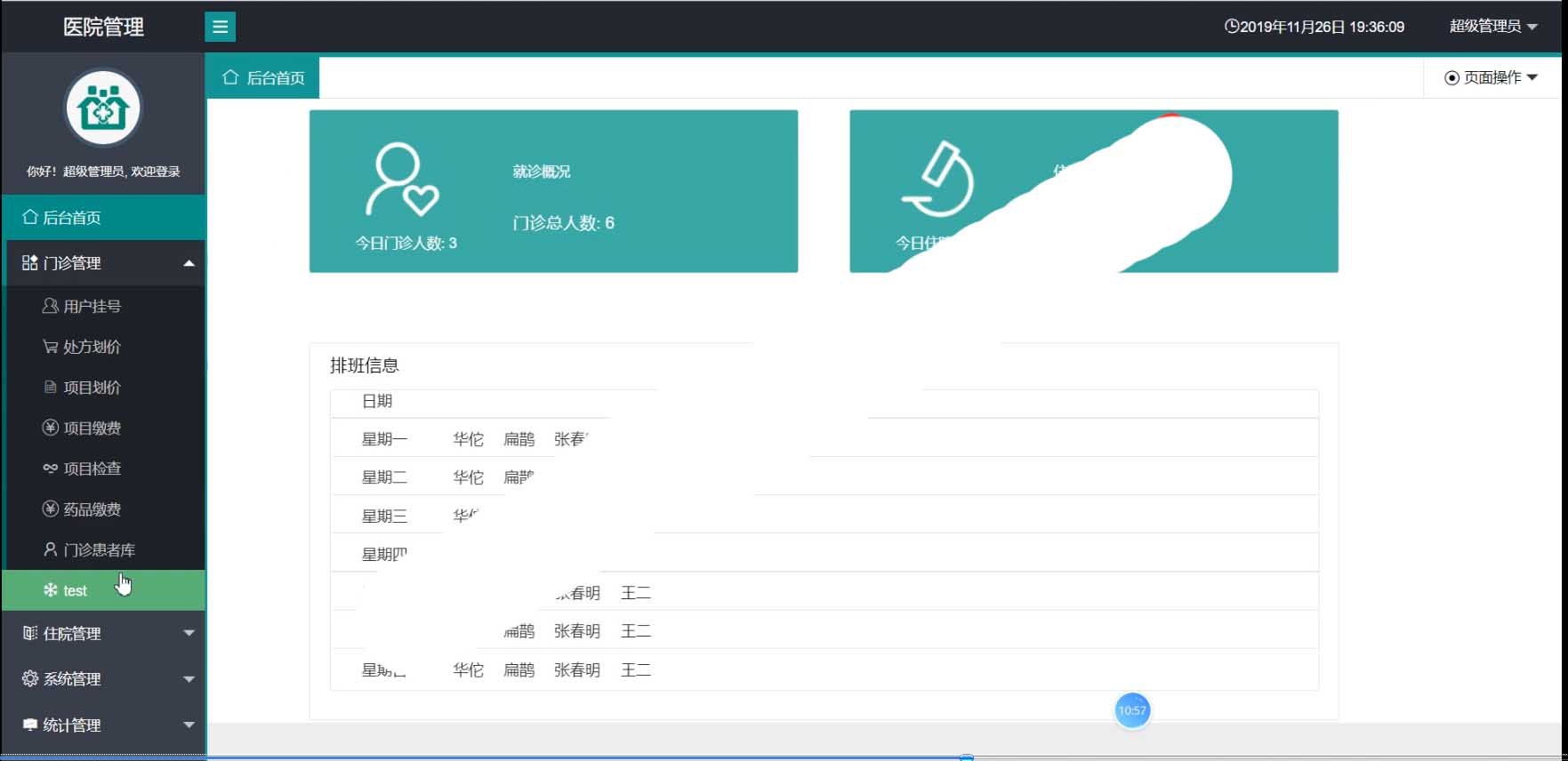This screenshot has width=1568, height=761.
Task: Open 门诊患者库 patient library
Action: 99,550
